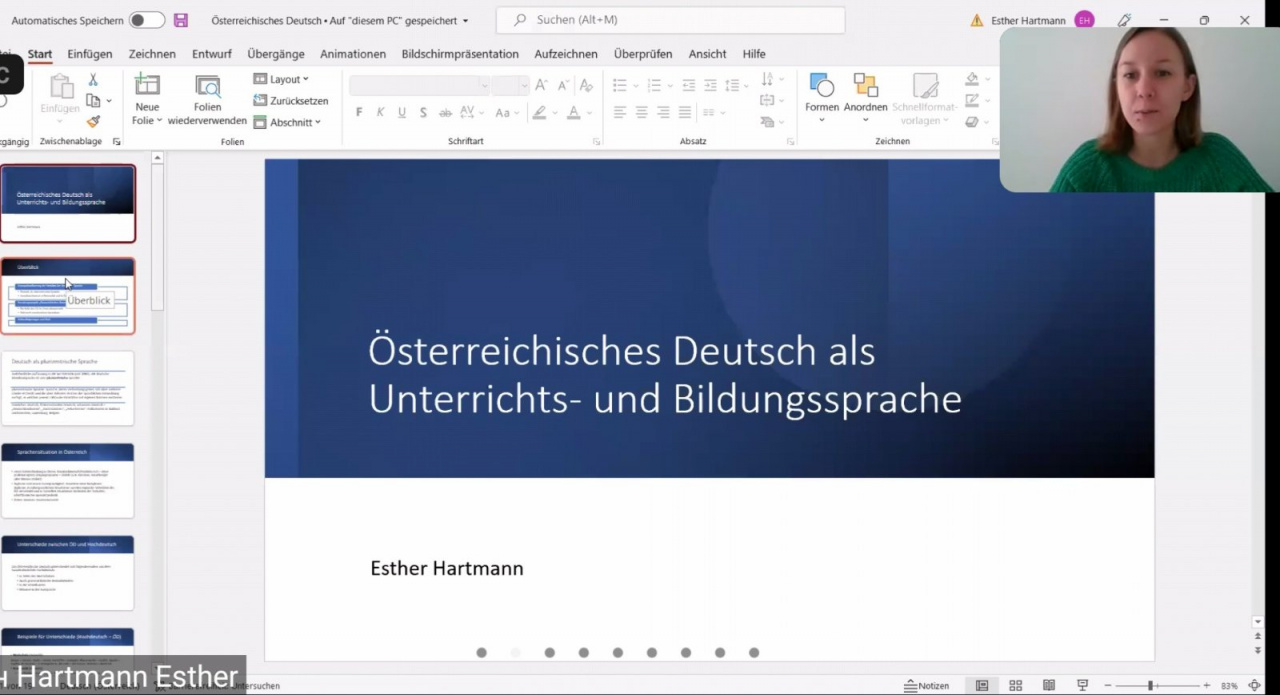Open the Formen shapes gallery

822,88
